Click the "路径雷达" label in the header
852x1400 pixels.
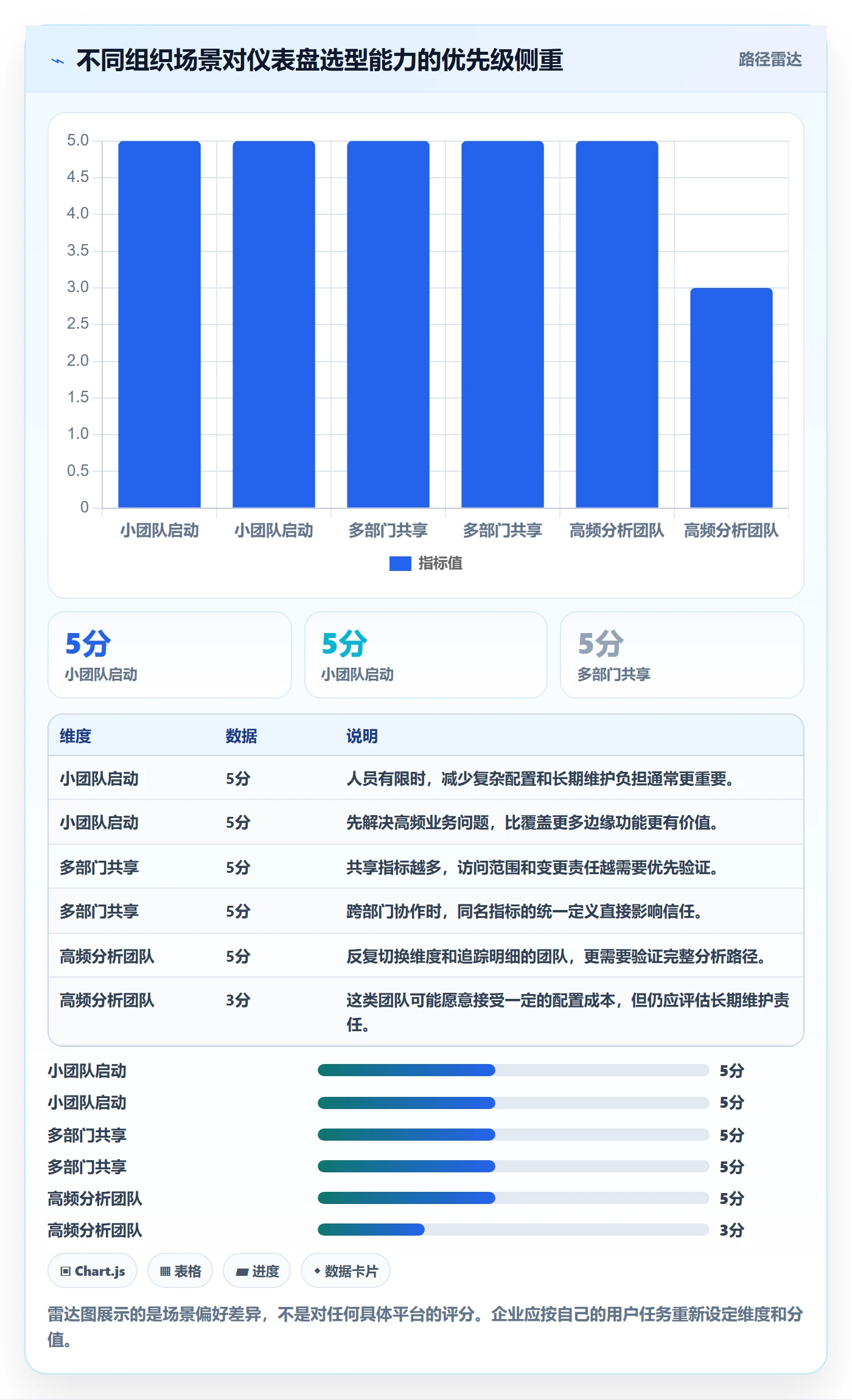[x=770, y=60]
